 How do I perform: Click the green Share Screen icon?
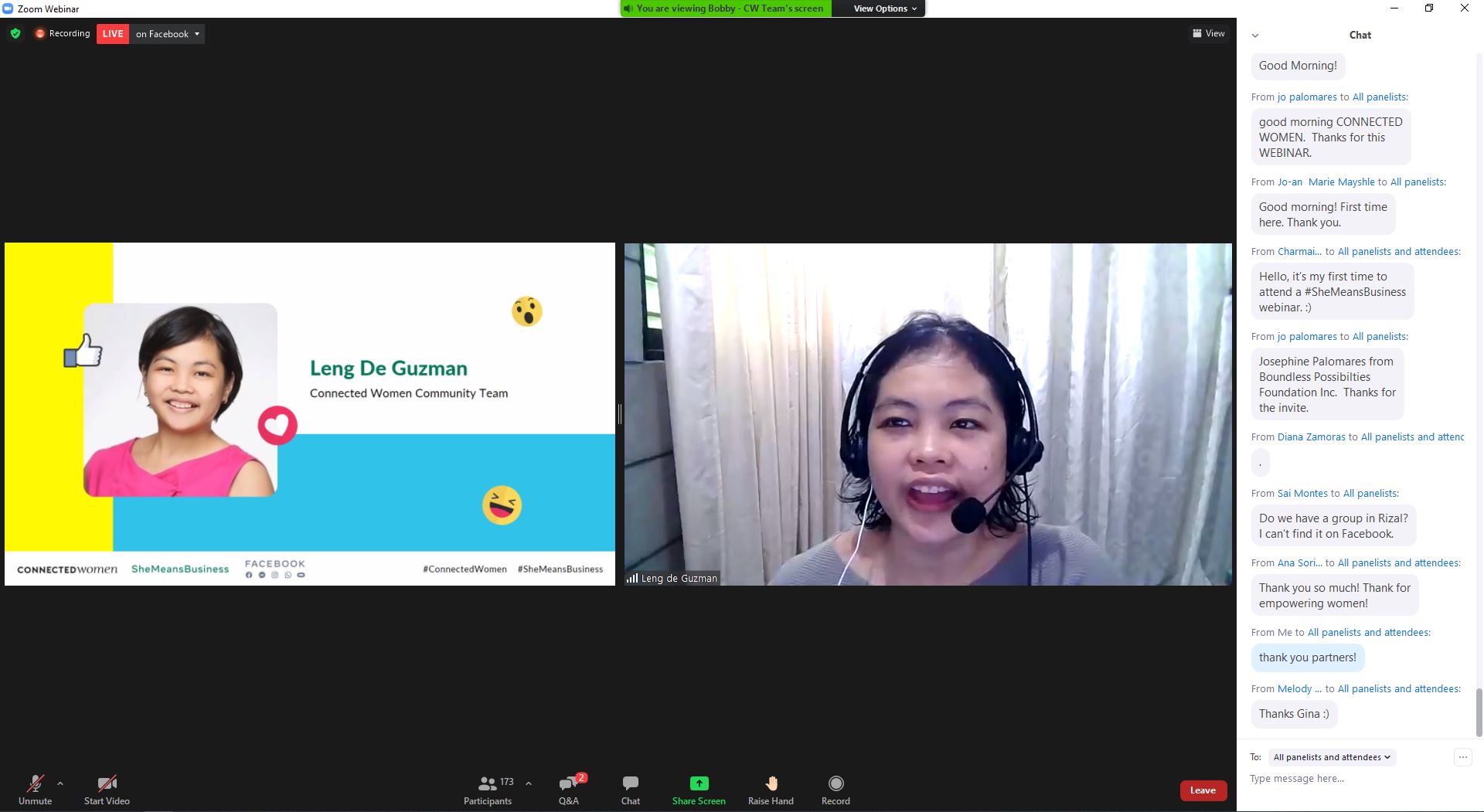(x=699, y=783)
